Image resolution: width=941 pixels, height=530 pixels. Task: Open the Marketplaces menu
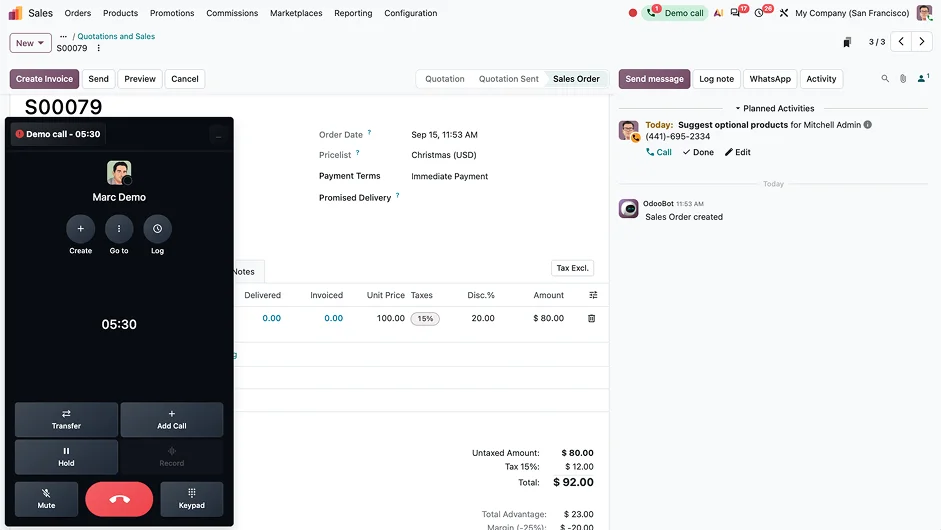tap(296, 13)
